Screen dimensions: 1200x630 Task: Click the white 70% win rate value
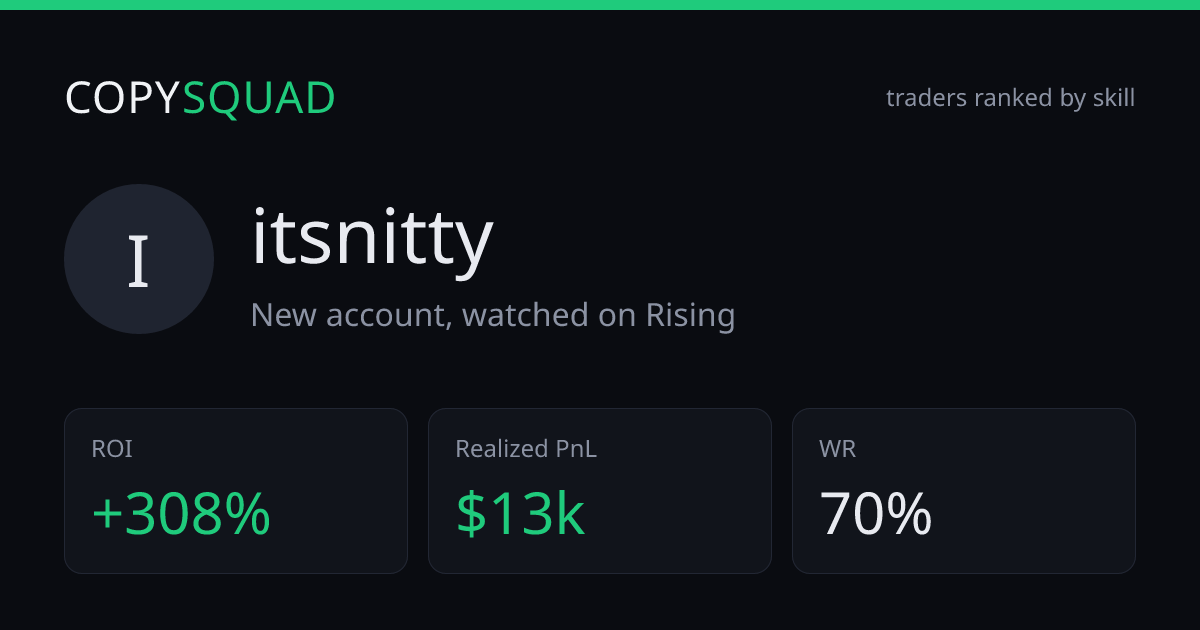pos(876,514)
